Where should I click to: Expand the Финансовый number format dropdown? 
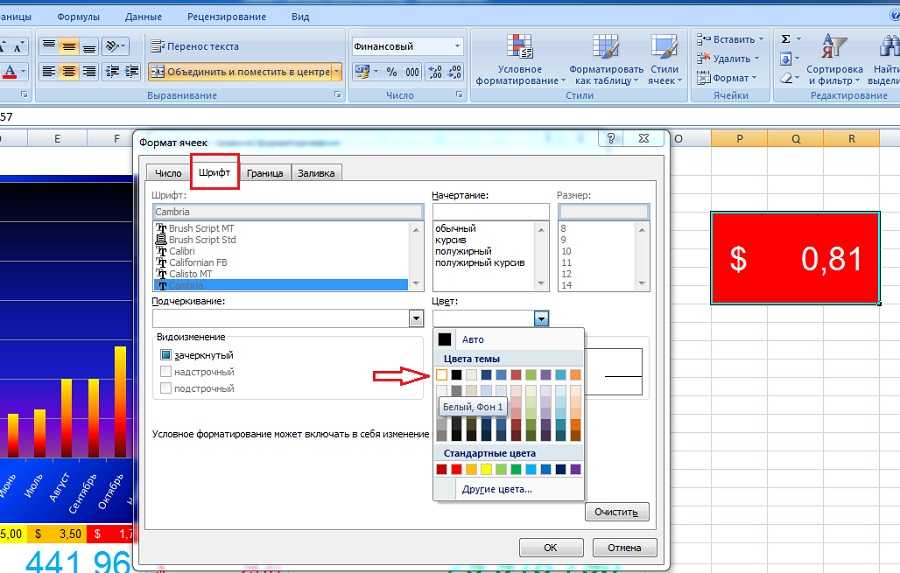tap(458, 46)
